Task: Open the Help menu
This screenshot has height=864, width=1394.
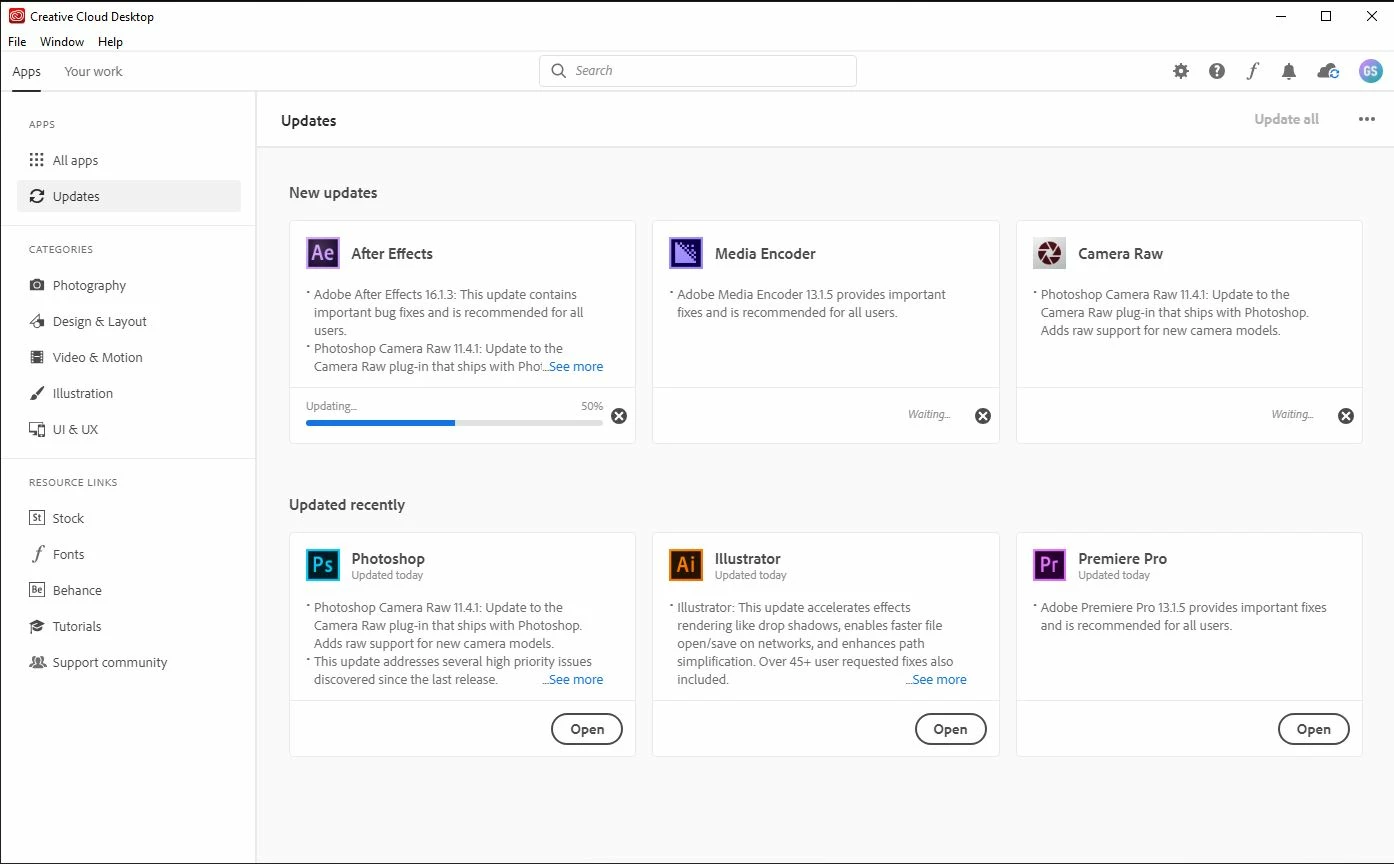Action: coord(110,42)
